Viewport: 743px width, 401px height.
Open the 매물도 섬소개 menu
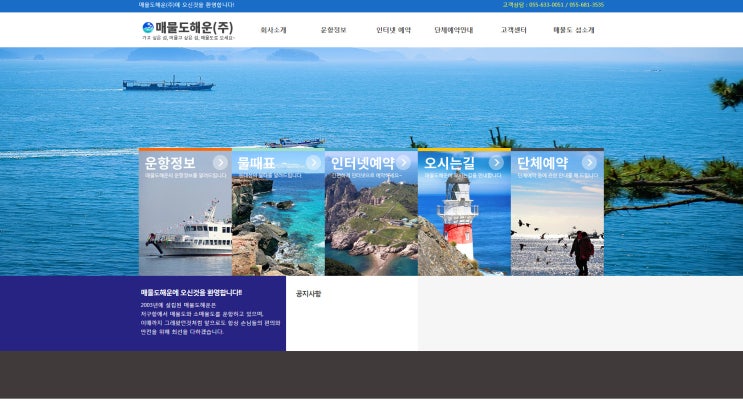click(x=574, y=30)
